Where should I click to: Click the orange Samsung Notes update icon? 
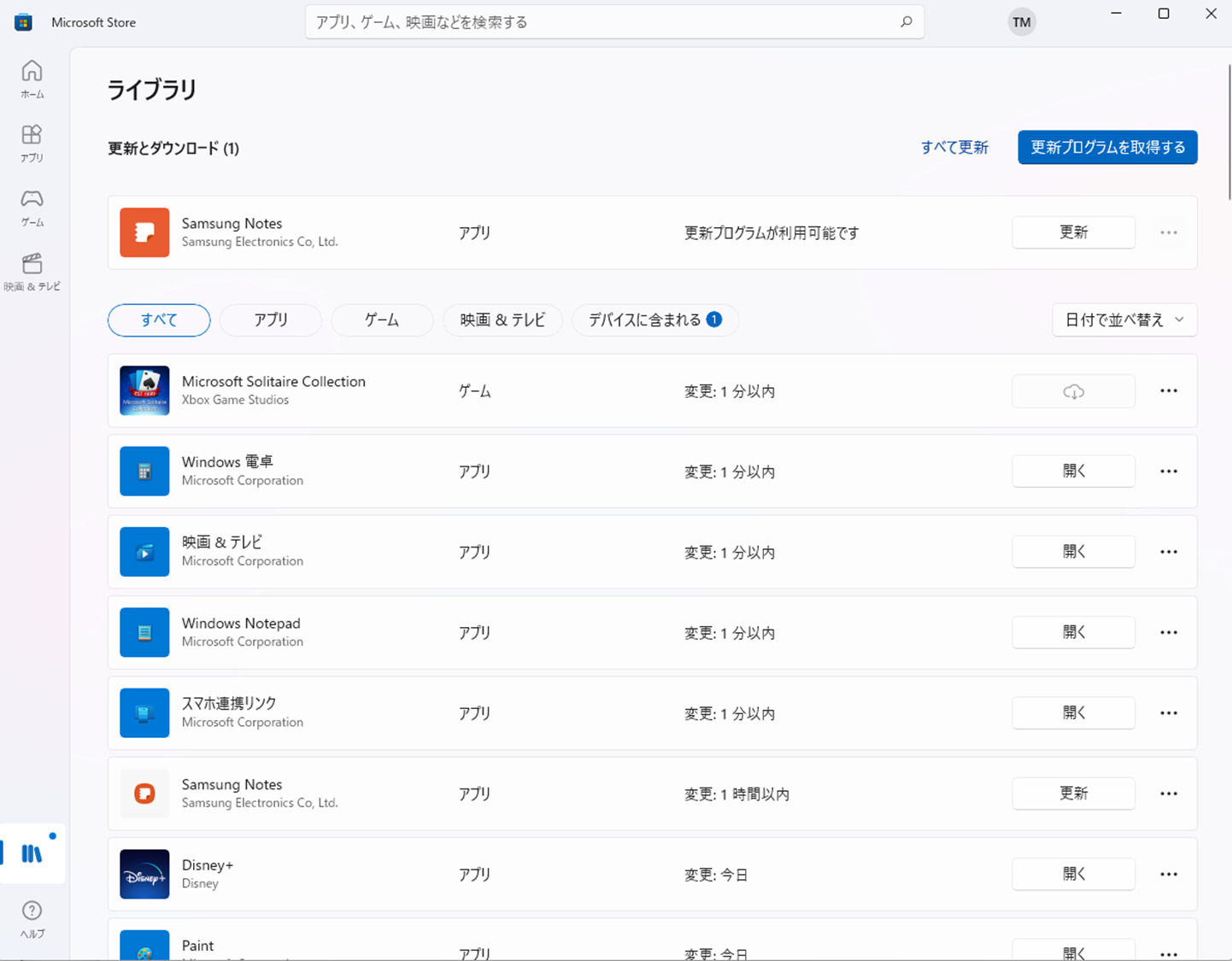tap(144, 232)
